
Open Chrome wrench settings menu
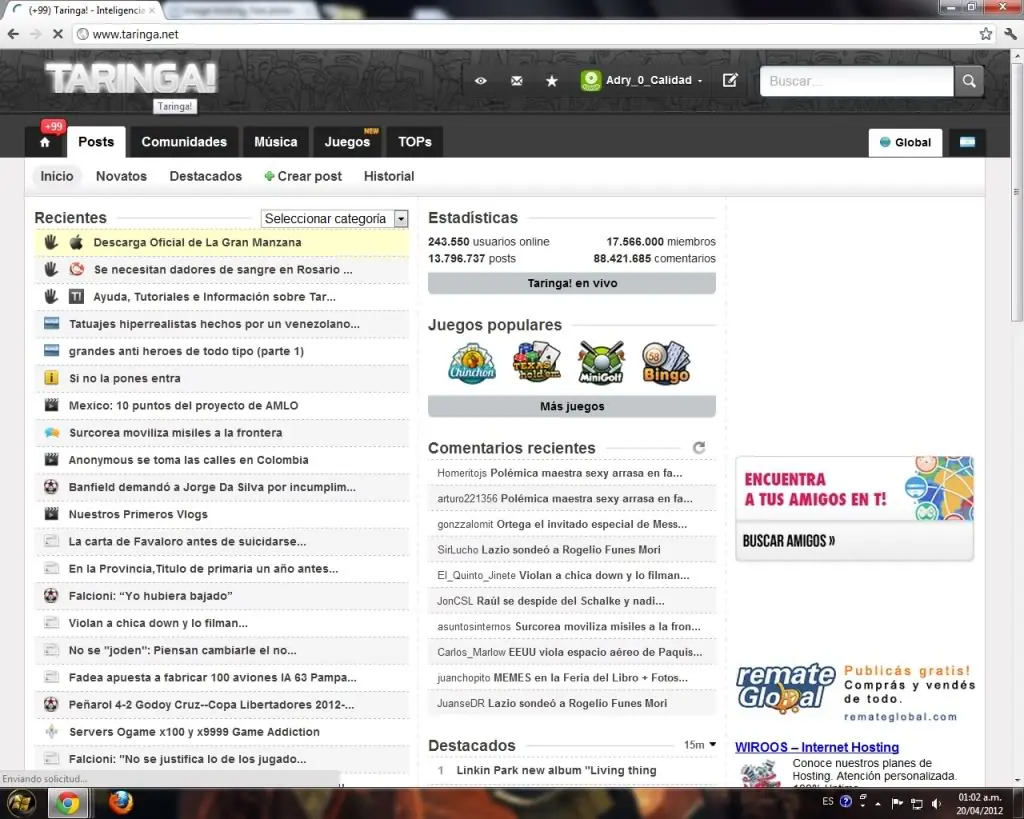(x=1010, y=34)
